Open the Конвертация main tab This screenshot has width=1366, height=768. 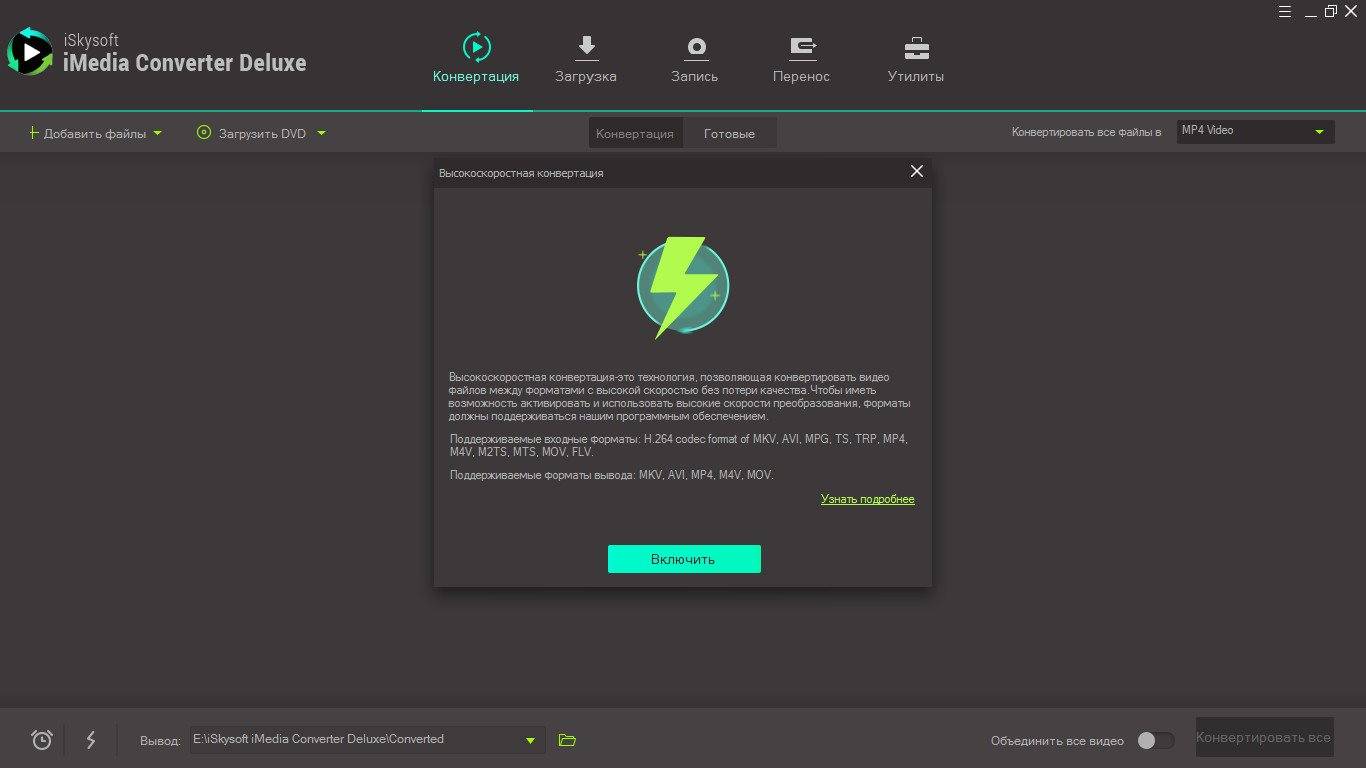[x=476, y=58]
